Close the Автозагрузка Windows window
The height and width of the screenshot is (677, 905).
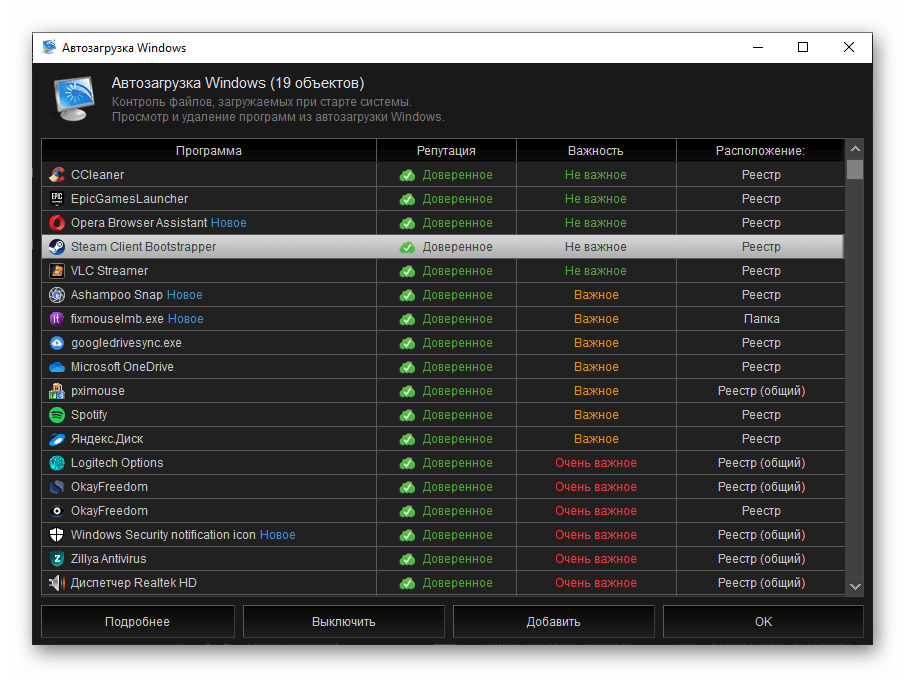coord(848,47)
